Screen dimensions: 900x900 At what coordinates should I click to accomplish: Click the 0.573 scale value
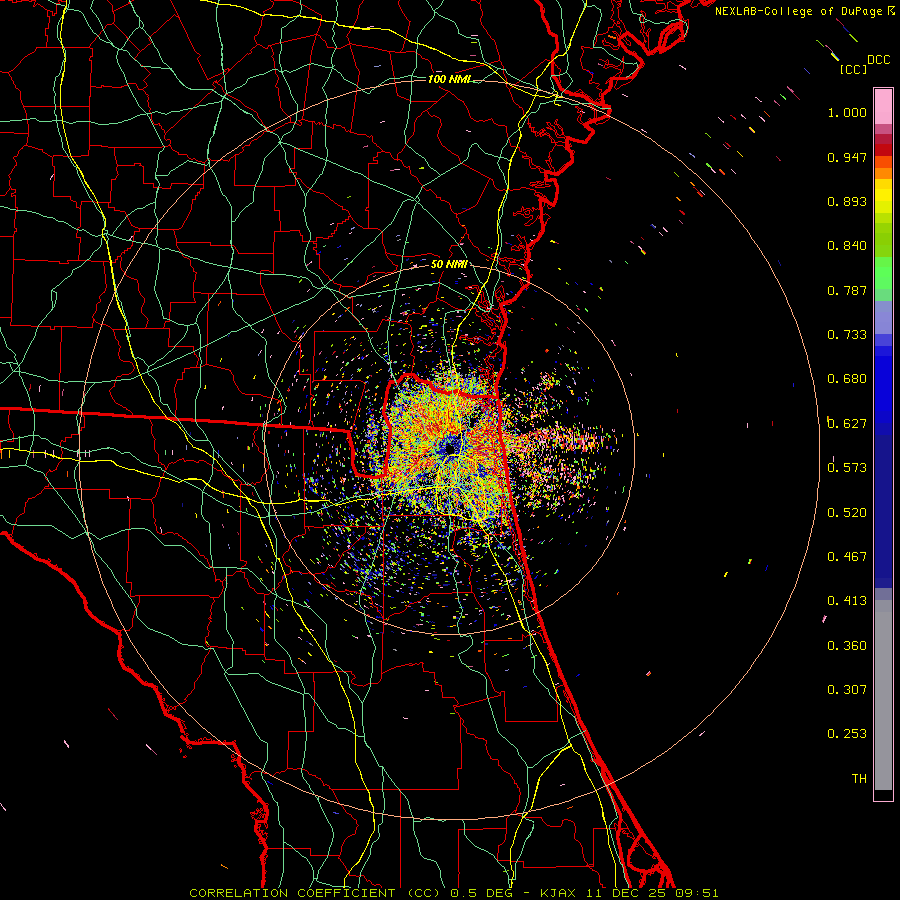[x=847, y=468]
